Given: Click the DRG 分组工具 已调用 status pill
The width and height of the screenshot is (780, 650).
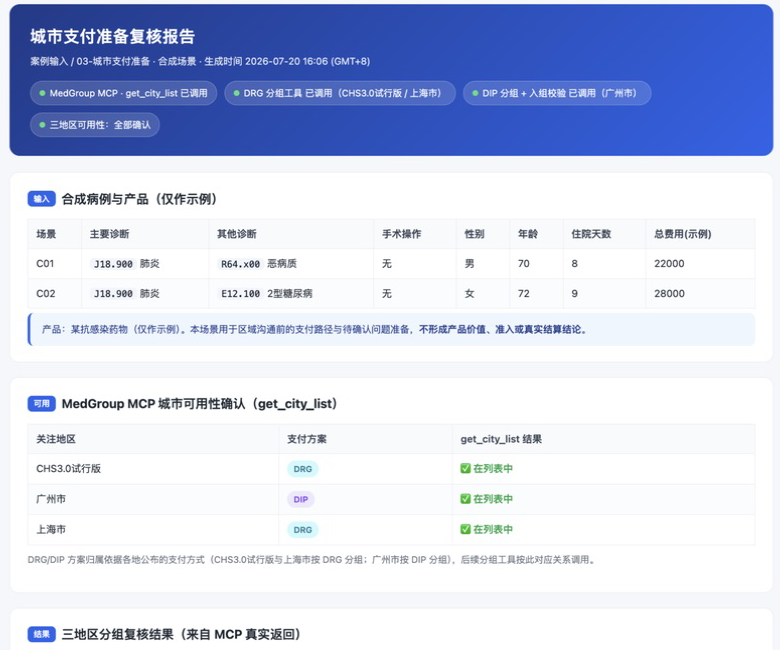Looking at the screenshot, I should point(340,93).
